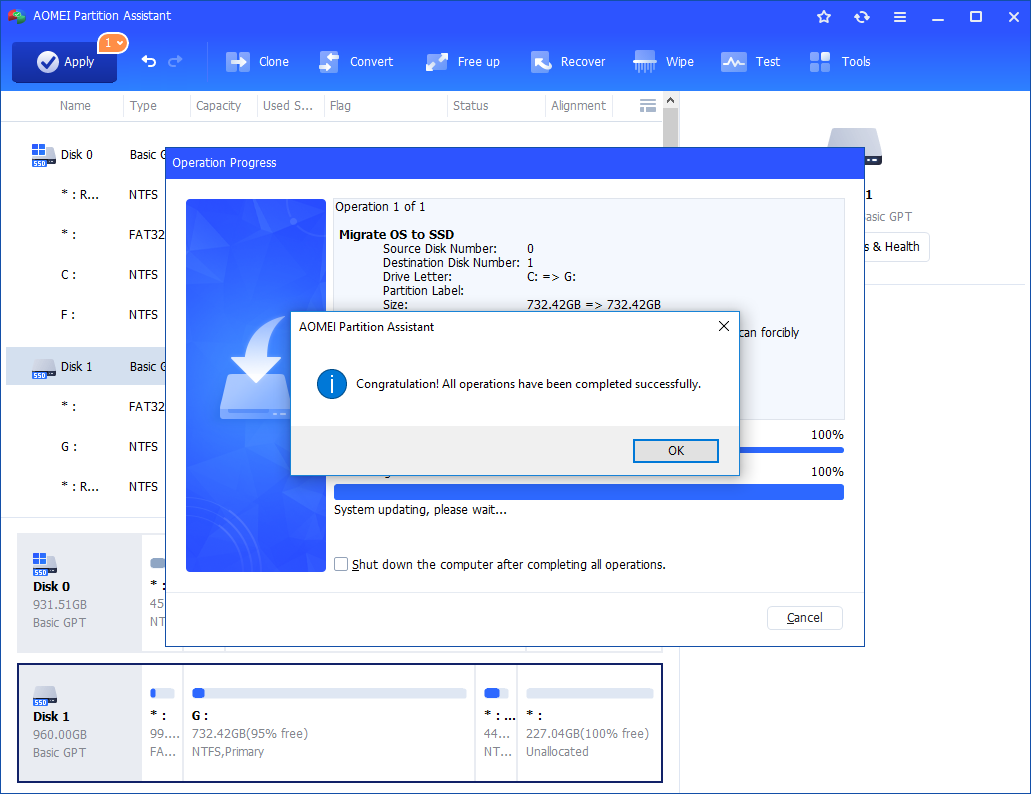Click the Type column header
This screenshot has width=1031, height=794.
pyautogui.click(x=143, y=106)
